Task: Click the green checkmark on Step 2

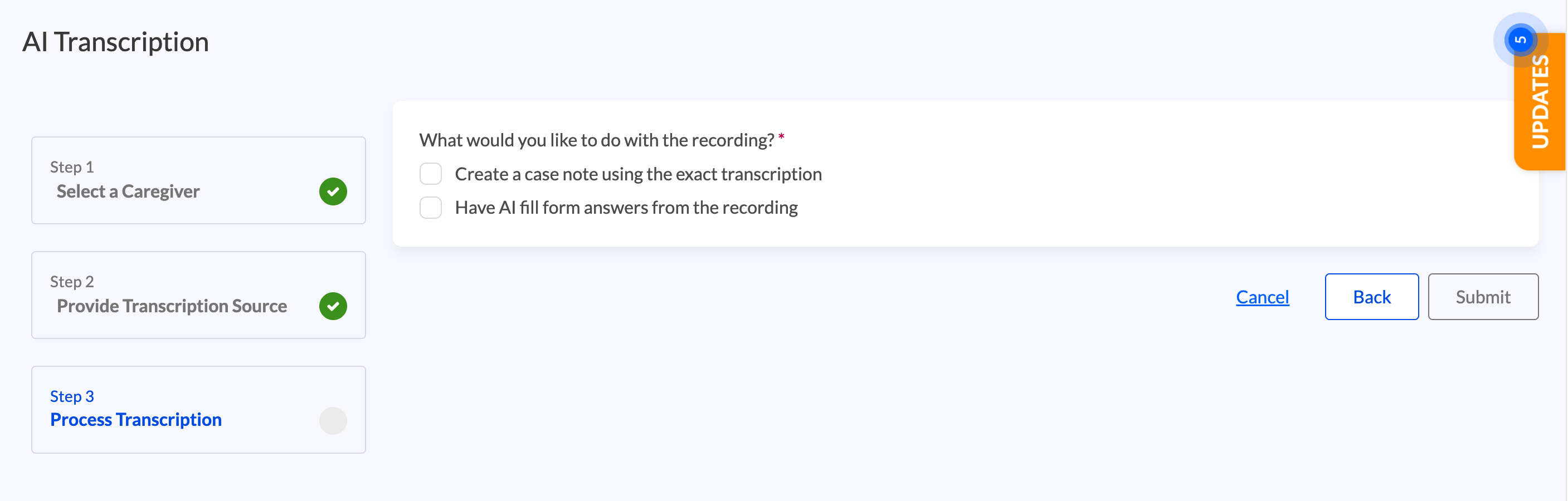Action: click(x=333, y=306)
